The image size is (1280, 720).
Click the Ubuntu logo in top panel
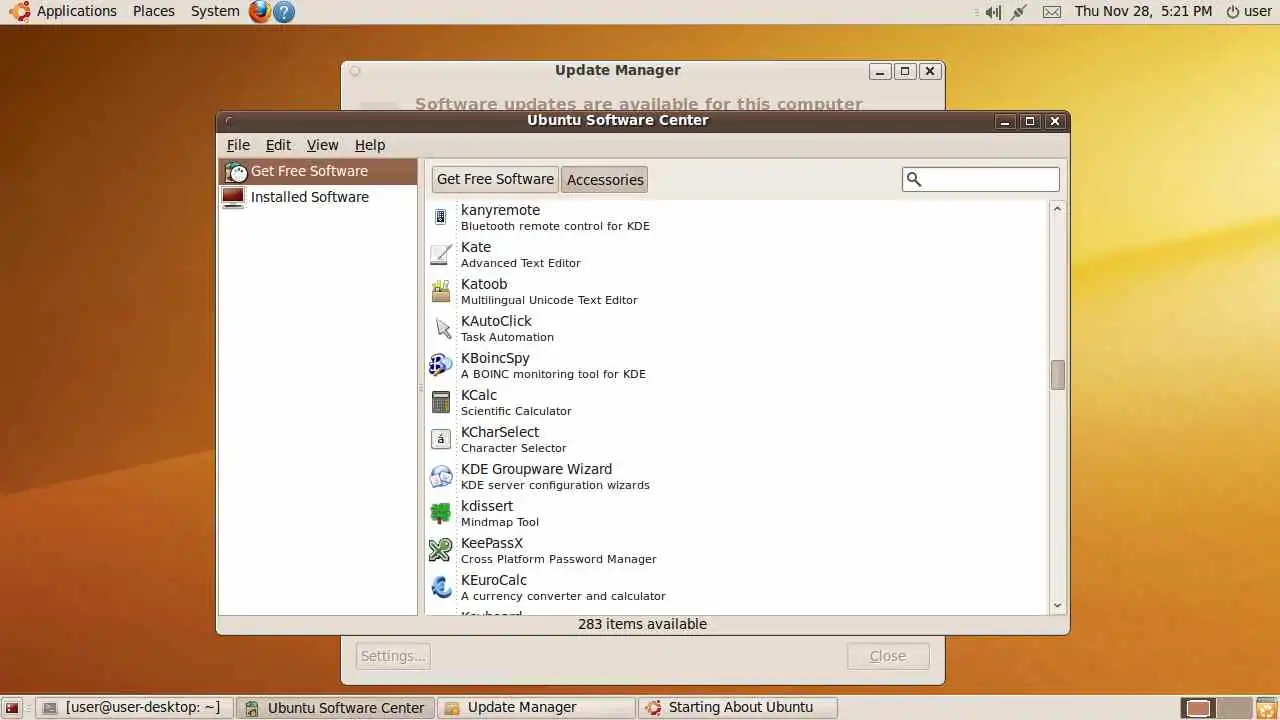19,11
